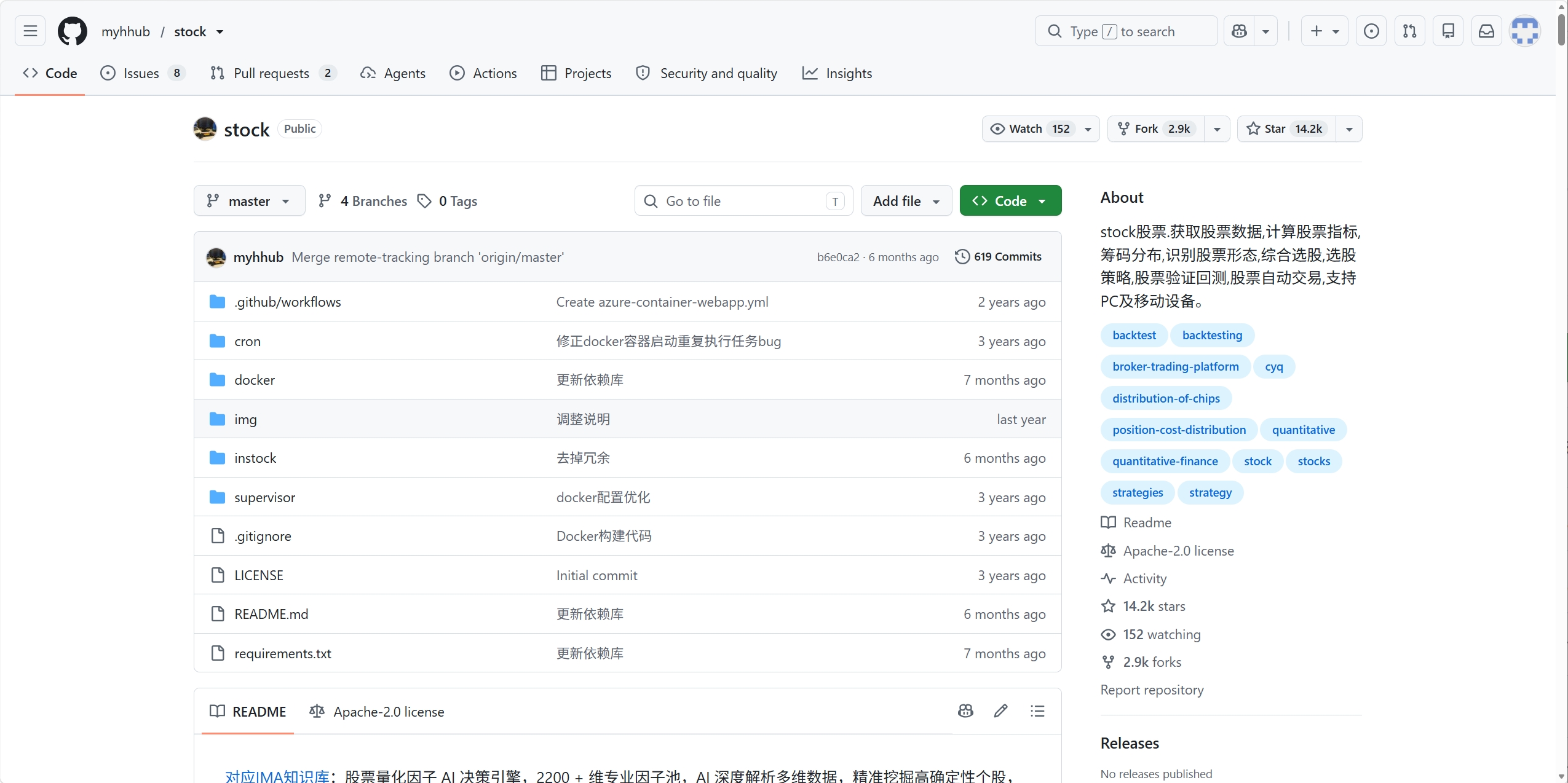Open myhhub author link in commit row
The height and width of the screenshot is (783, 1568).
point(258,257)
